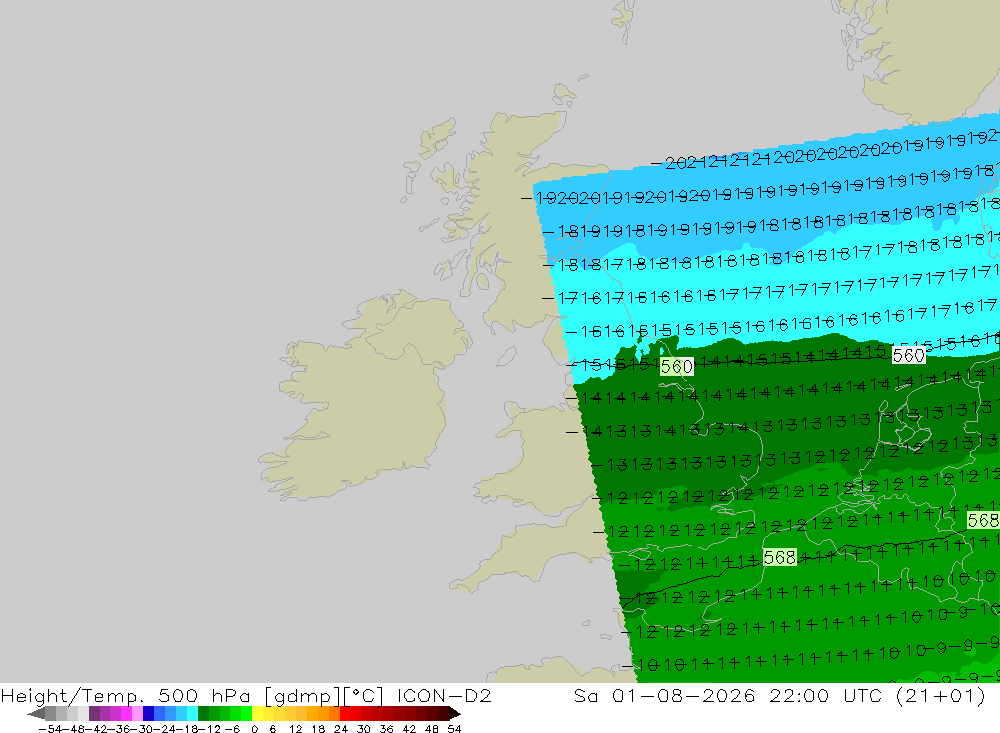Viewport: 1000px width, 733px height.
Task: Click the 560 contour label with white background
Action: coord(908,355)
